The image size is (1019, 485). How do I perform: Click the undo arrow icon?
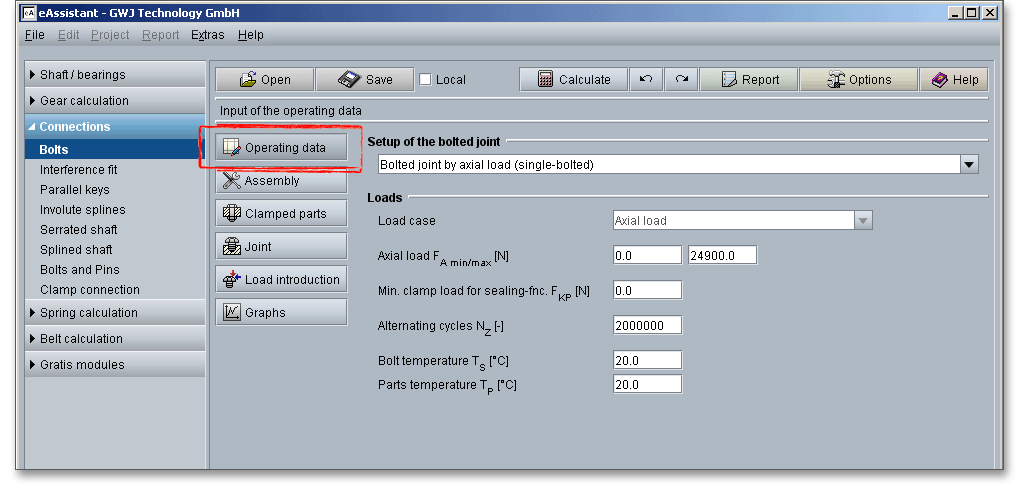pyautogui.click(x=646, y=80)
